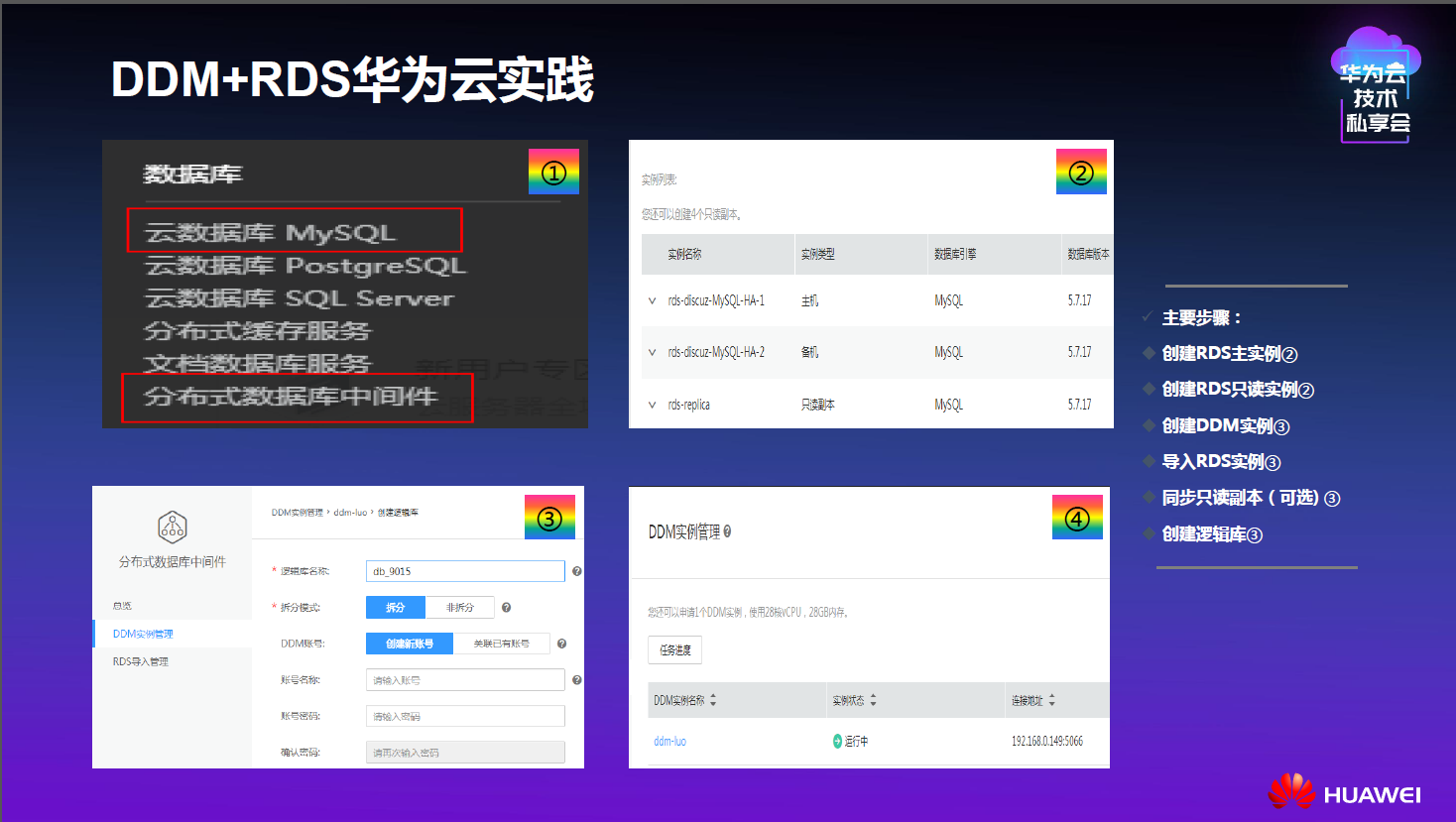Click the 实例类型 column header
The image size is (1456, 822).
click(818, 254)
